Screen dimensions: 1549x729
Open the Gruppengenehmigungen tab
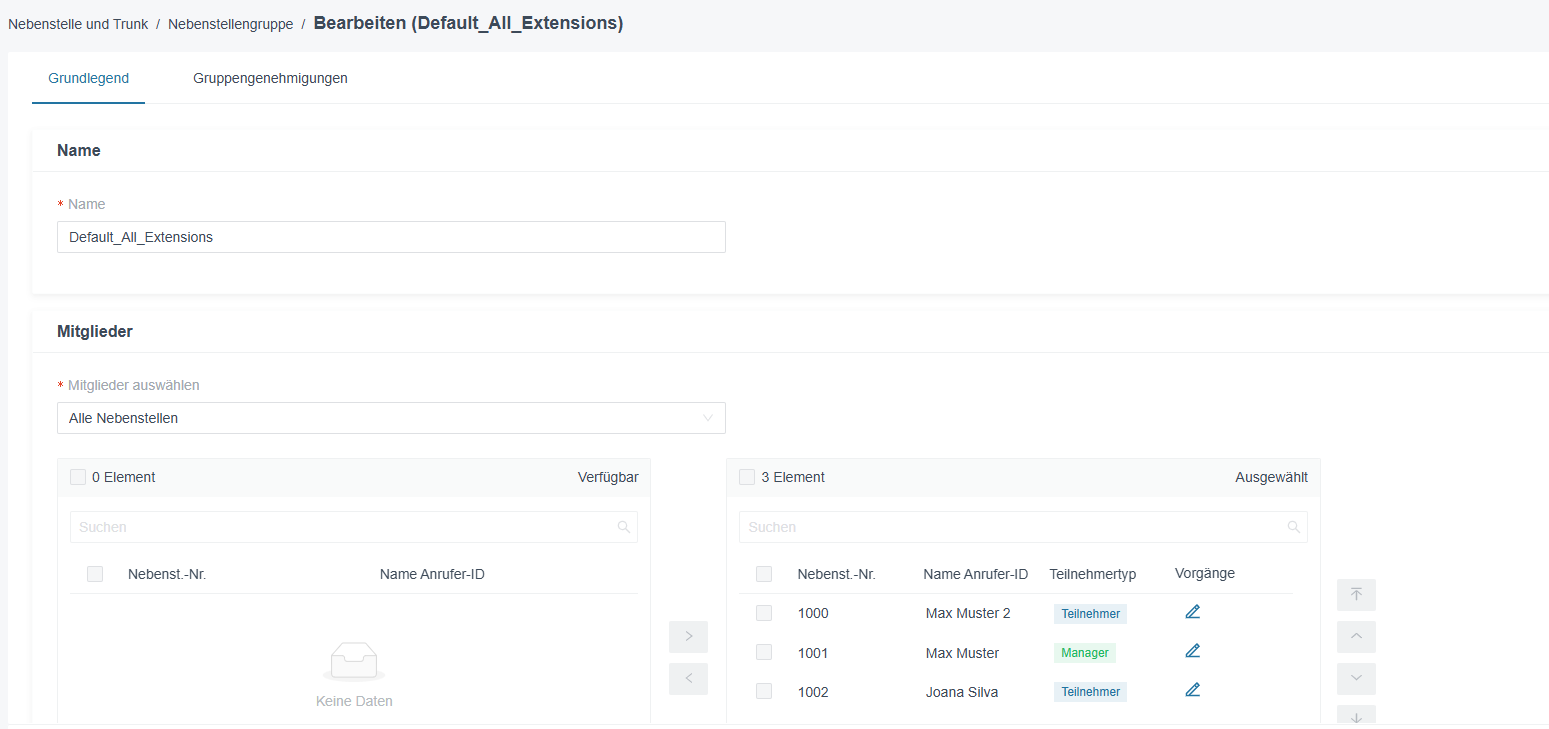pyautogui.click(x=270, y=78)
